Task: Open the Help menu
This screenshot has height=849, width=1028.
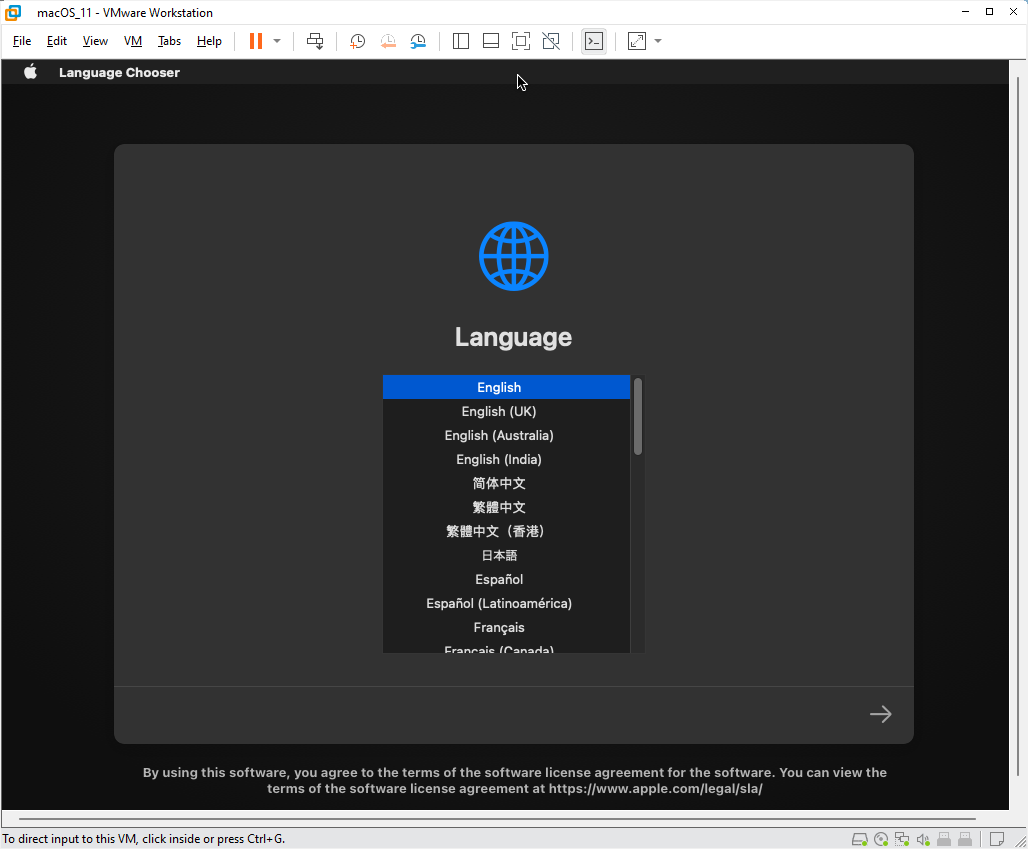Action: [209, 41]
